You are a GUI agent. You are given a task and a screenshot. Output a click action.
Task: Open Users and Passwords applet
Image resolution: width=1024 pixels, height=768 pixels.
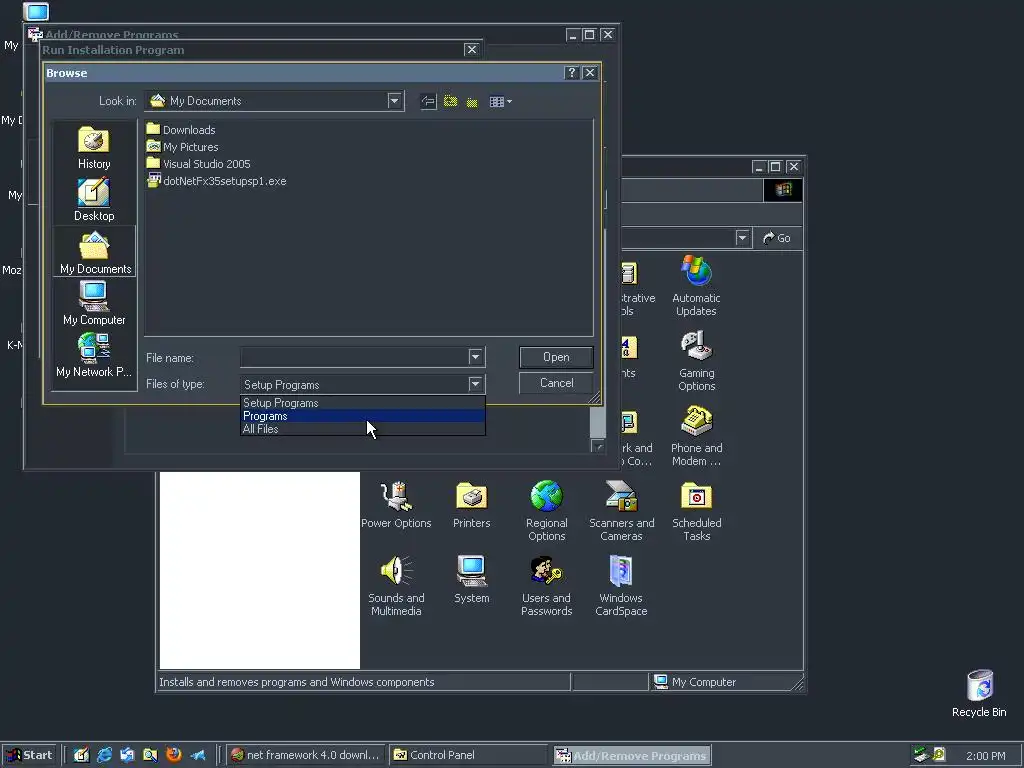pyautogui.click(x=547, y=586)
